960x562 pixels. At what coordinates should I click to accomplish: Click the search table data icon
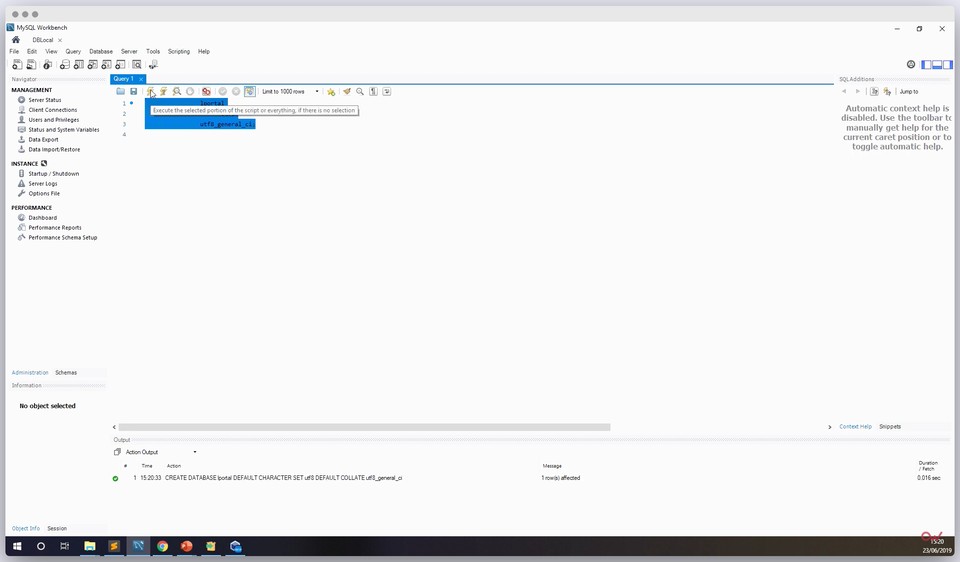point(137,64)
